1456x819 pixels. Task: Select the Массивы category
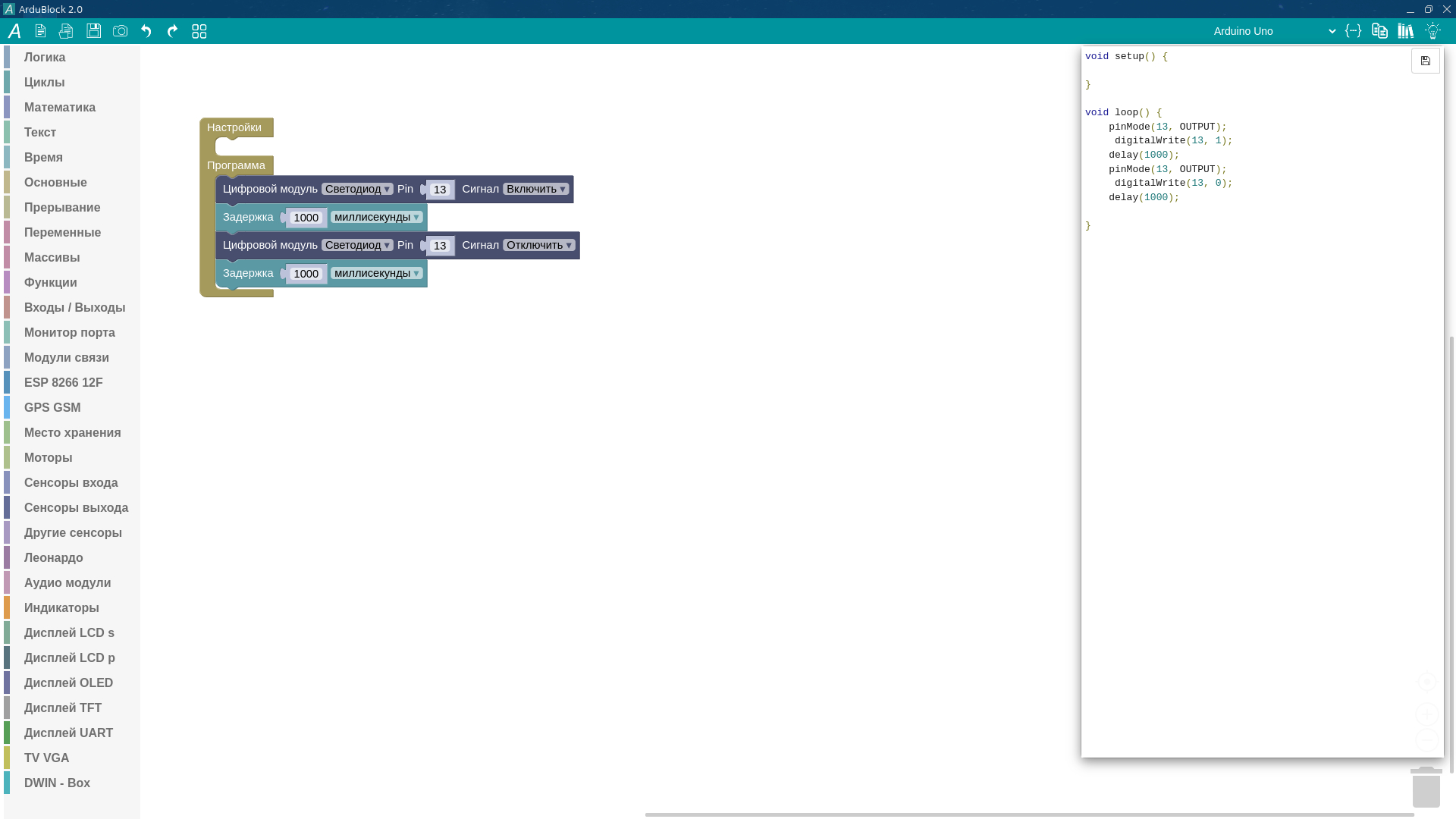[71, 257]
